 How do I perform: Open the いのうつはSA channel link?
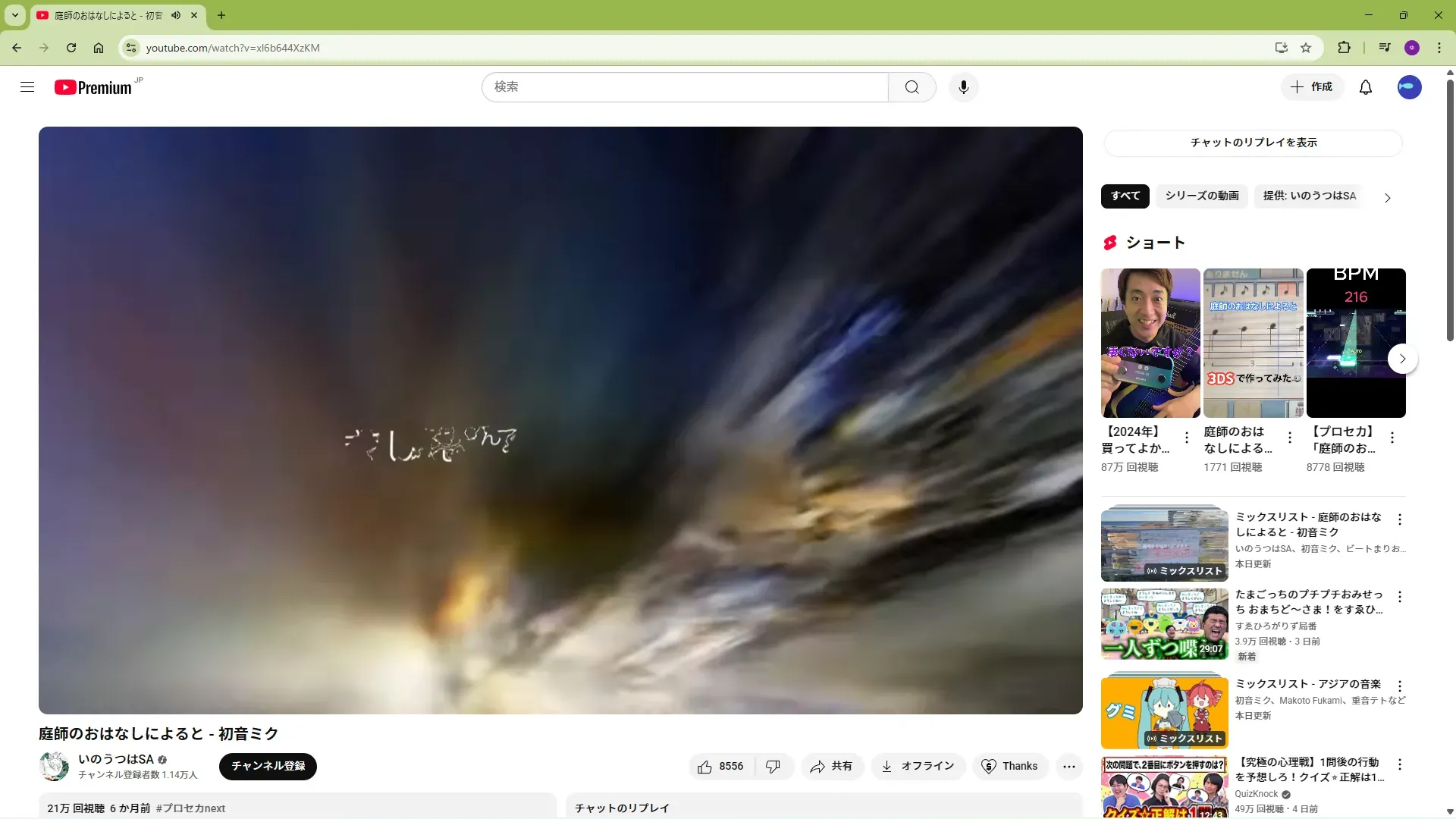[x=116, y=759]
